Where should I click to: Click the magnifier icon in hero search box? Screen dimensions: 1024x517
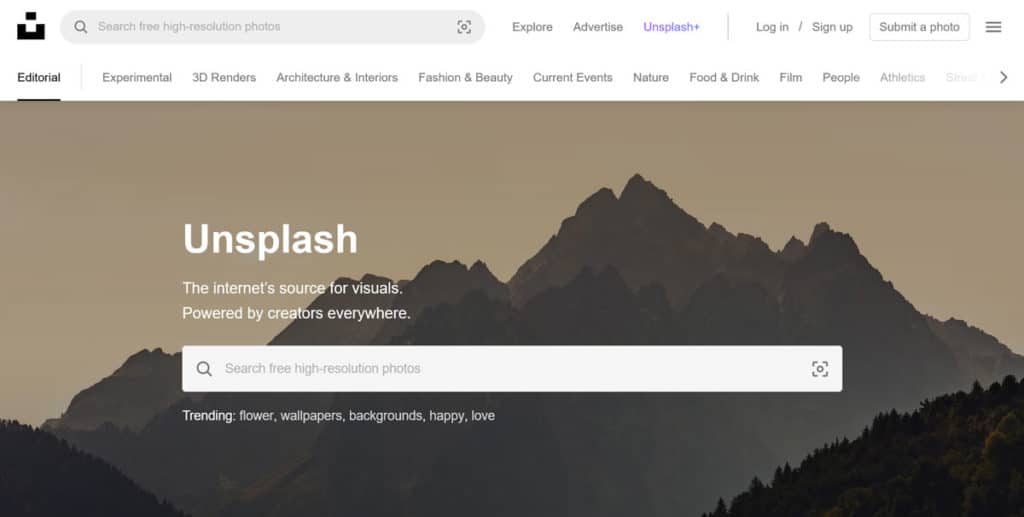(204, 369)
